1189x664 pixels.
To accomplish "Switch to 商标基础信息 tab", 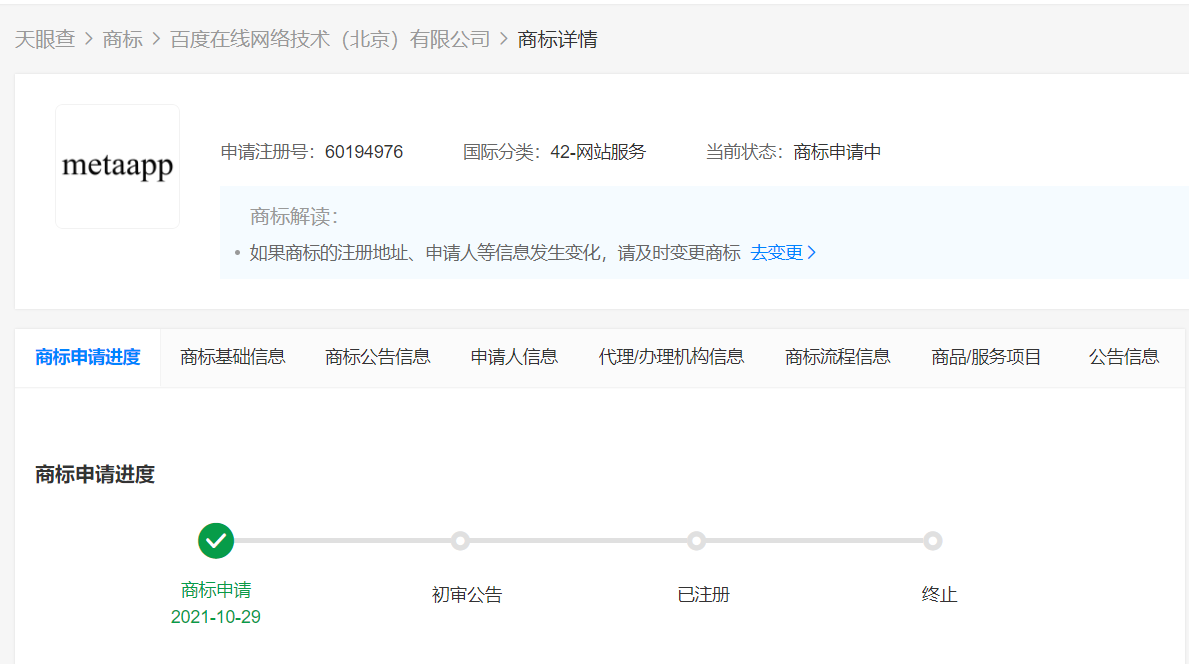I will pyautogui.click(x=233, y=357).
